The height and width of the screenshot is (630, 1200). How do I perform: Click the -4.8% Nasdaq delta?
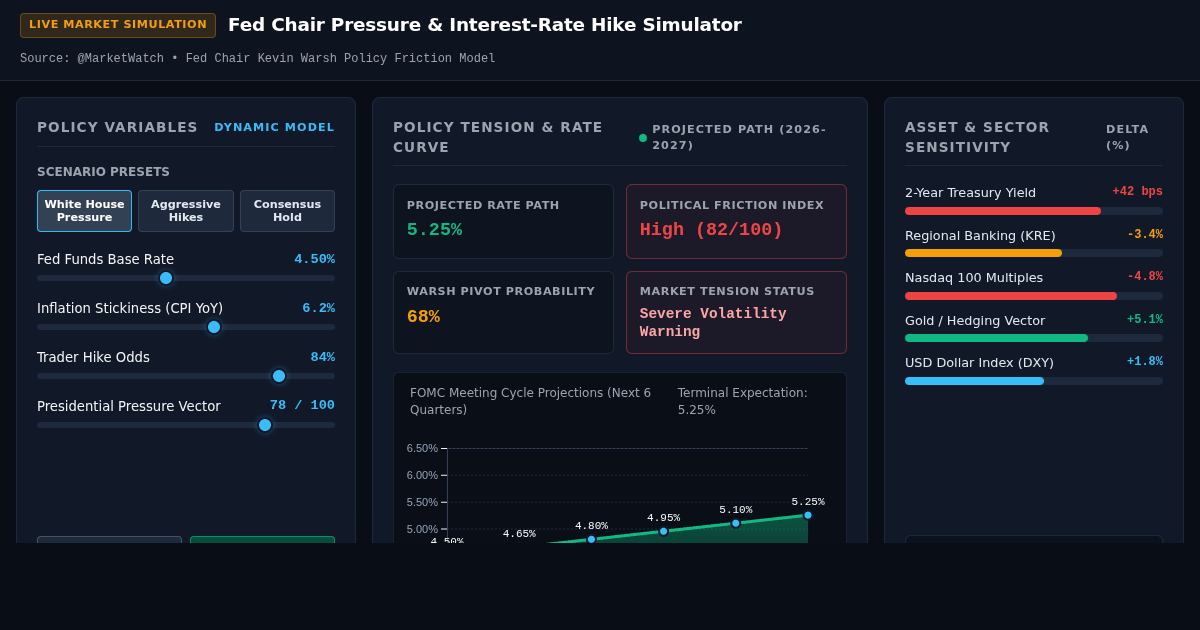[x=1145, y=277]
